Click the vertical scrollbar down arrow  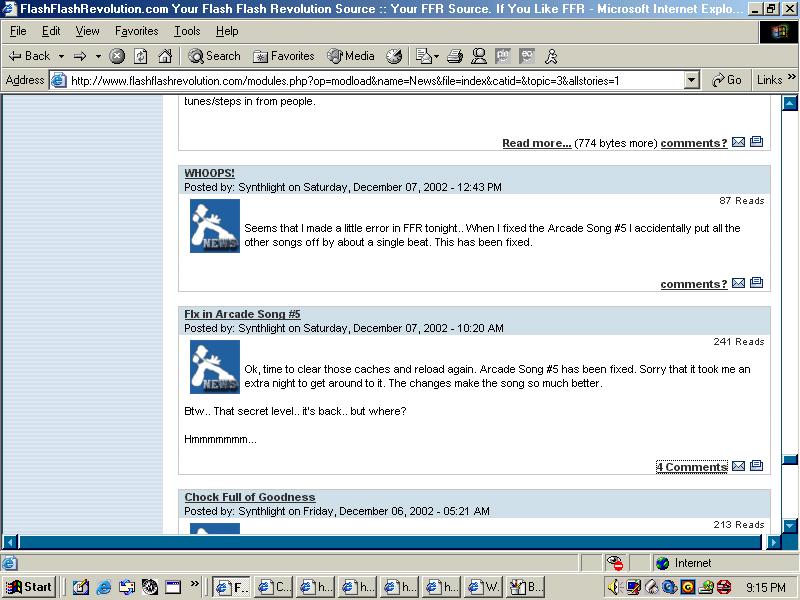[790, 526]
